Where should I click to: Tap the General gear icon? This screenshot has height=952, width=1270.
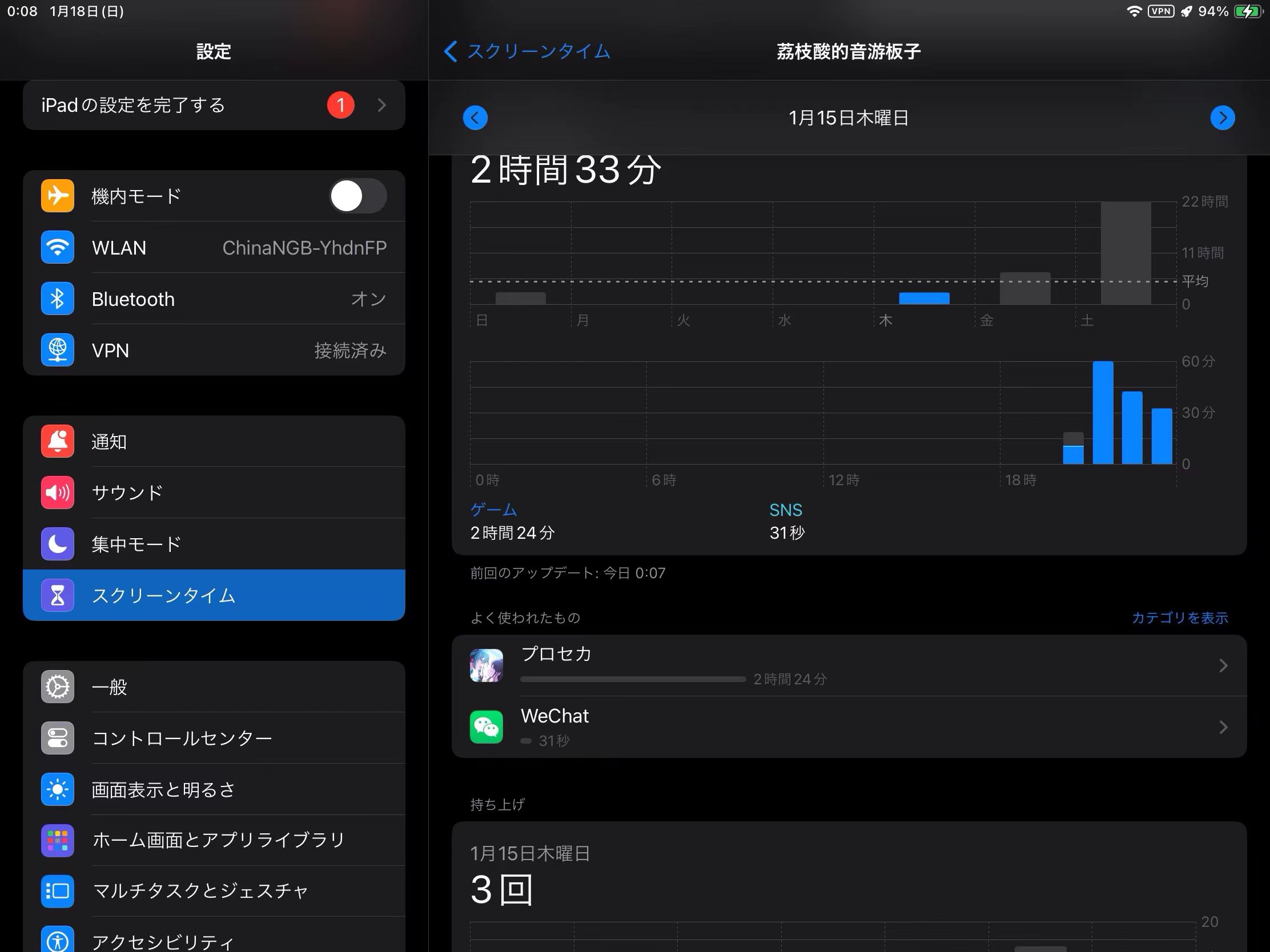[58, 686]
